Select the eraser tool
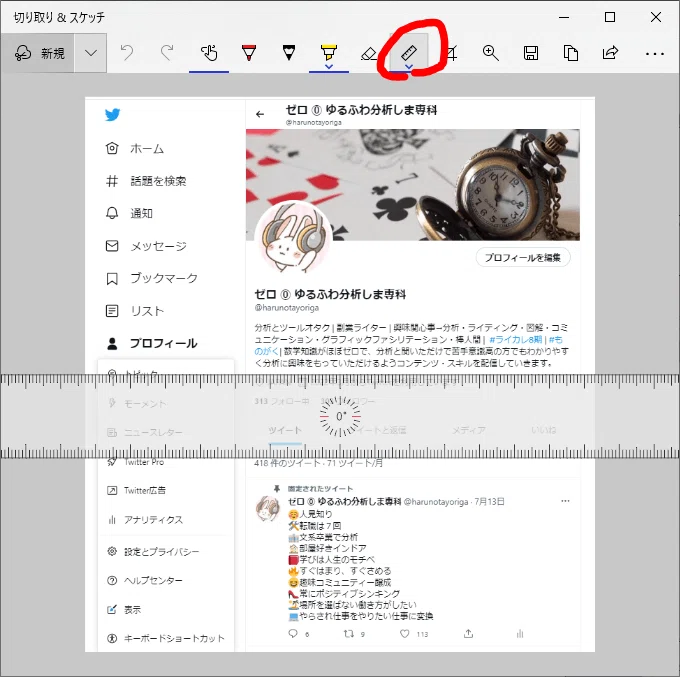 [x=368, y=54]
